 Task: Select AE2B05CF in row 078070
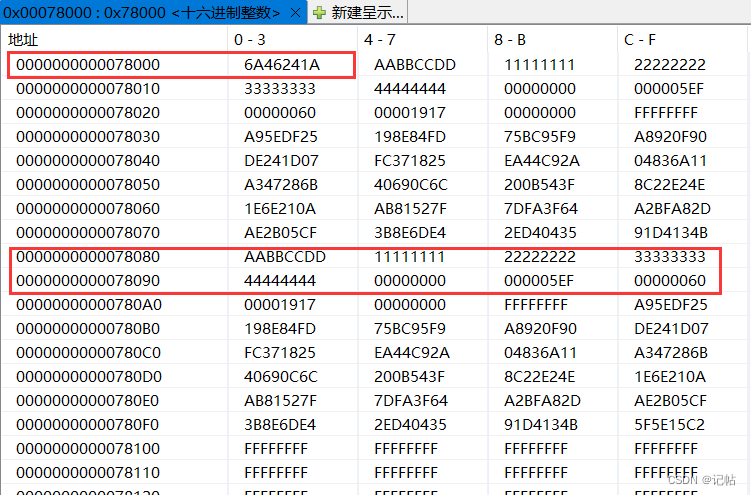pos(280,233)
